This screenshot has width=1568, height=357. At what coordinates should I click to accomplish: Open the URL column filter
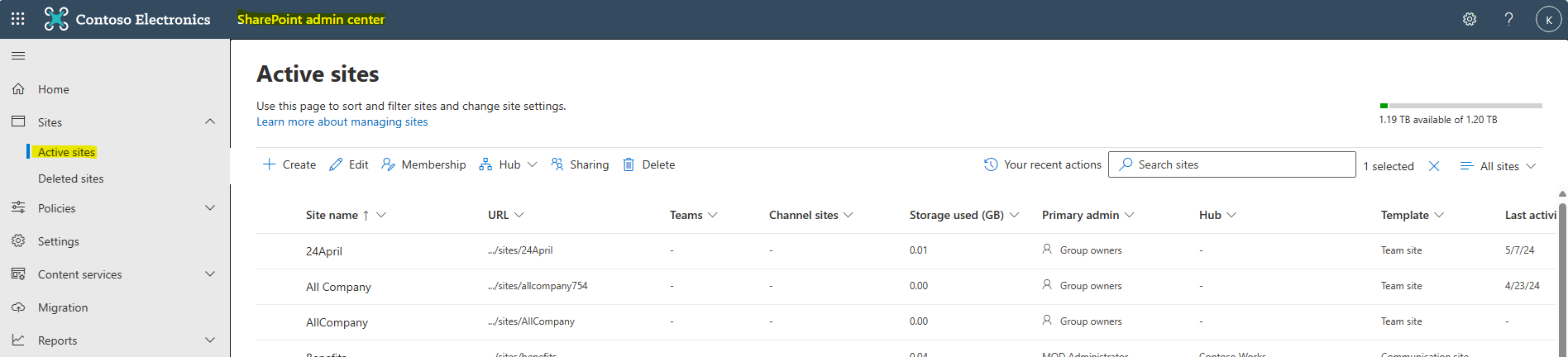tap(506, 215)
